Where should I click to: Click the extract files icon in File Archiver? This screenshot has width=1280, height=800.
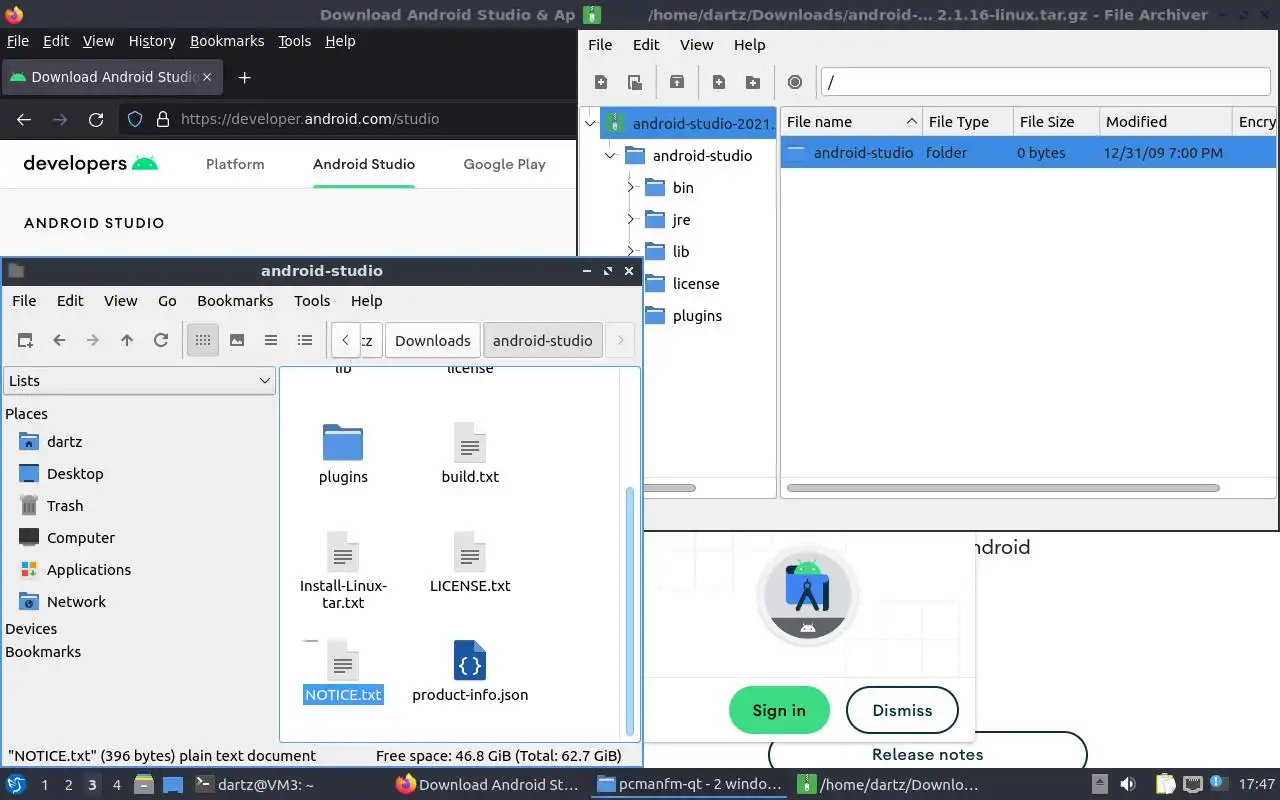pyautogui.click(x=677, y=82)
